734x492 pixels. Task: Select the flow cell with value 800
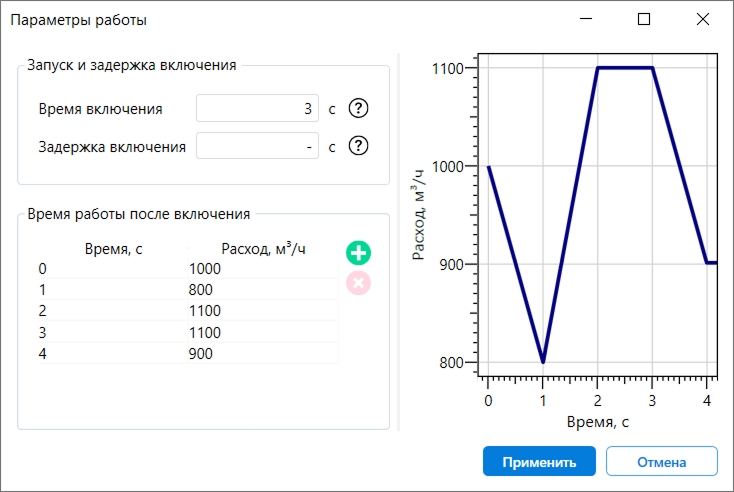point(263,290)
